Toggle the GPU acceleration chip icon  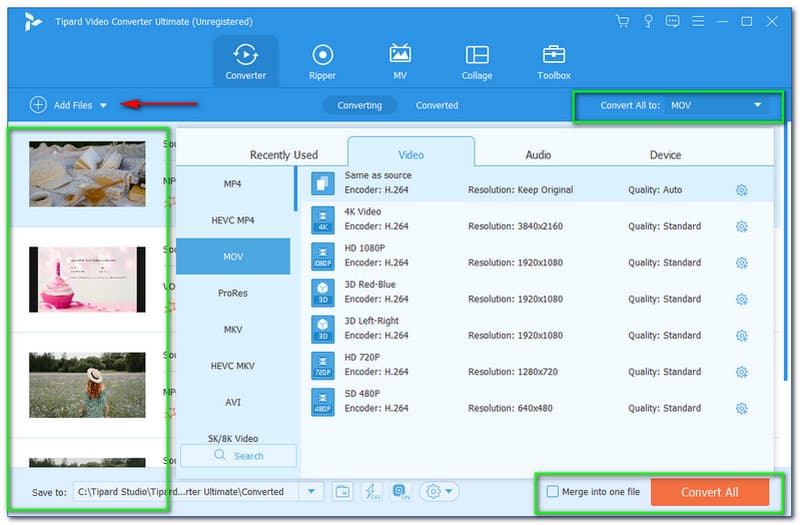coord(400,492)
